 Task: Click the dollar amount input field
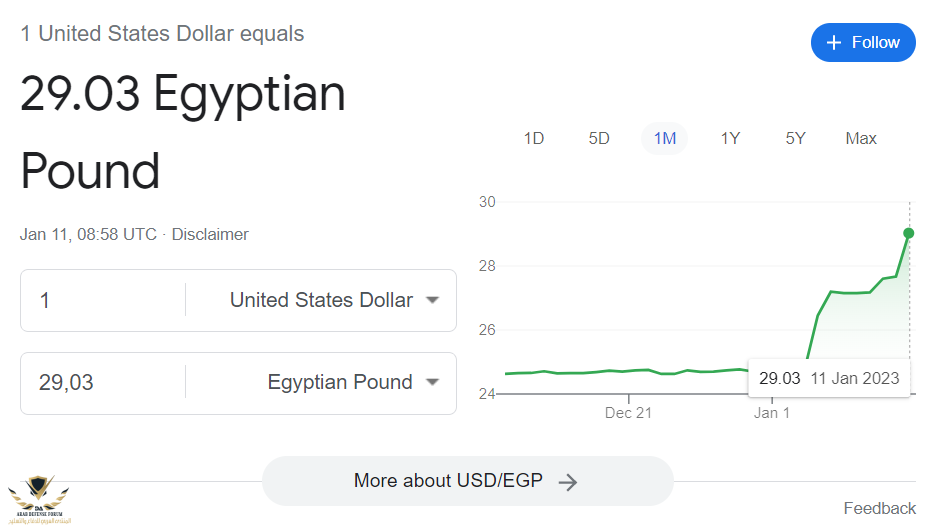[x=103, y=300]
